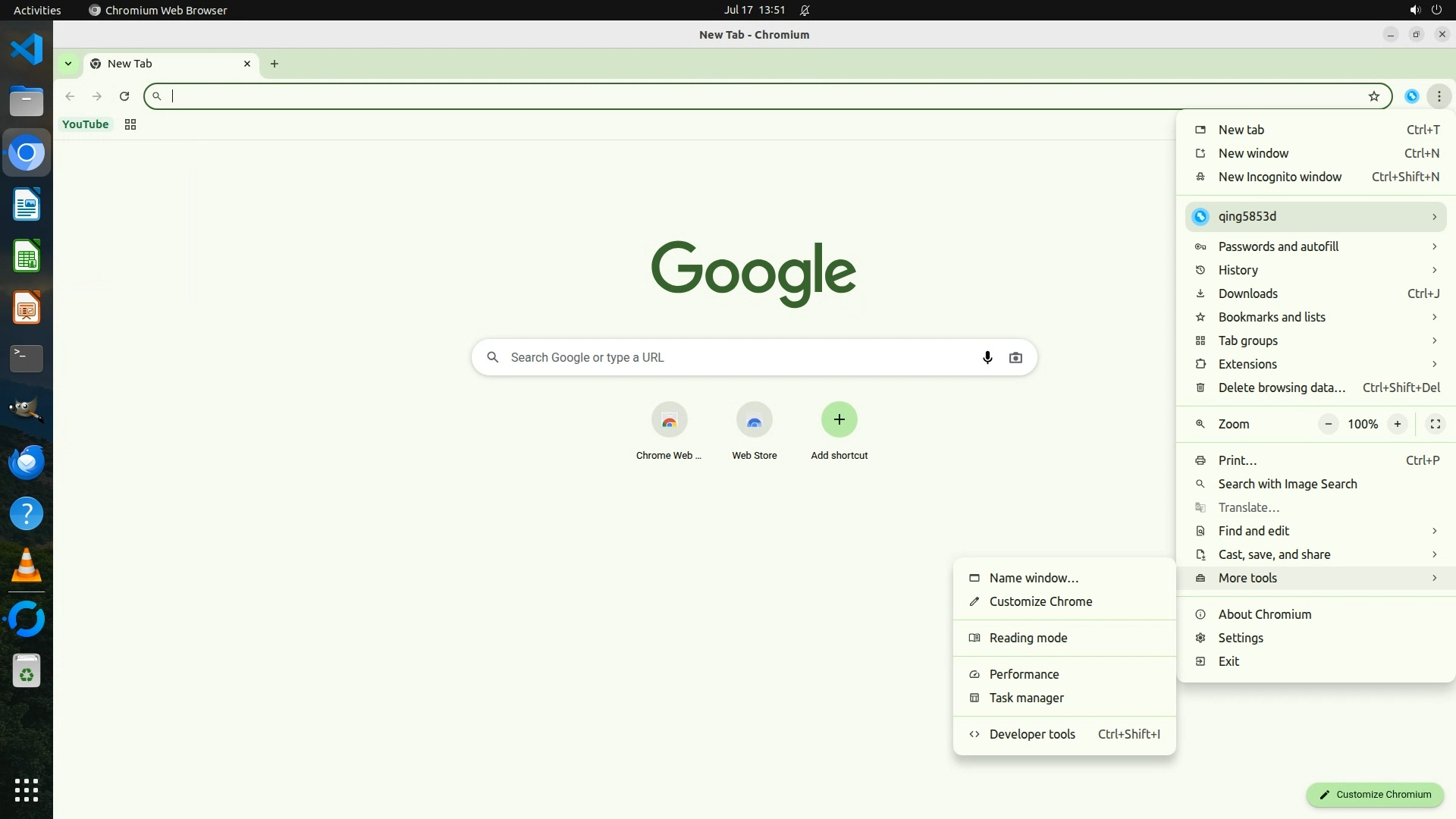1456x819 pixels.
Task: Launch VLC media player from the dock
Action: [27, 566]
